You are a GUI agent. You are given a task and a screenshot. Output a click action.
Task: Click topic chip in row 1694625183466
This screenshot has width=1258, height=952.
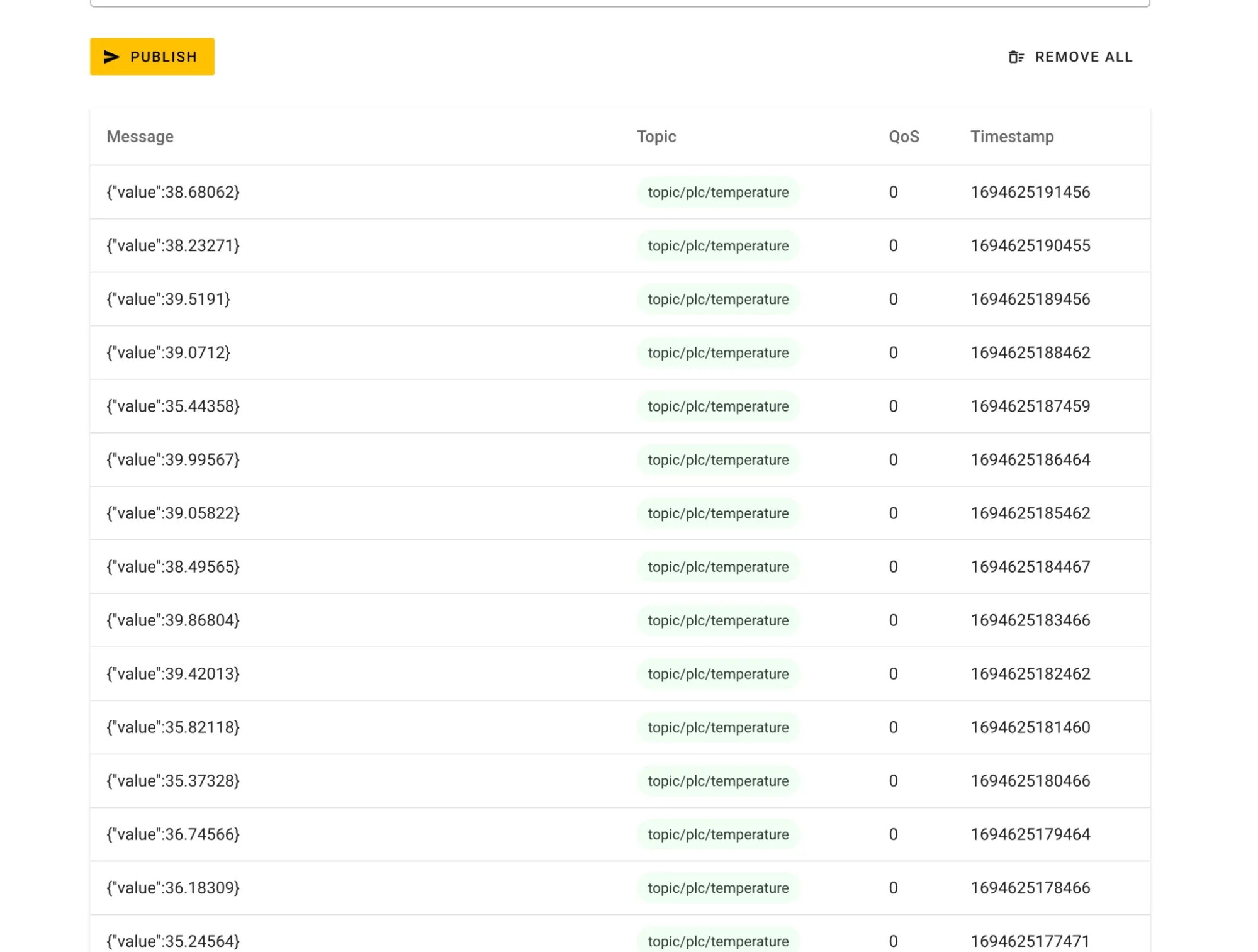tap(718, 620)
